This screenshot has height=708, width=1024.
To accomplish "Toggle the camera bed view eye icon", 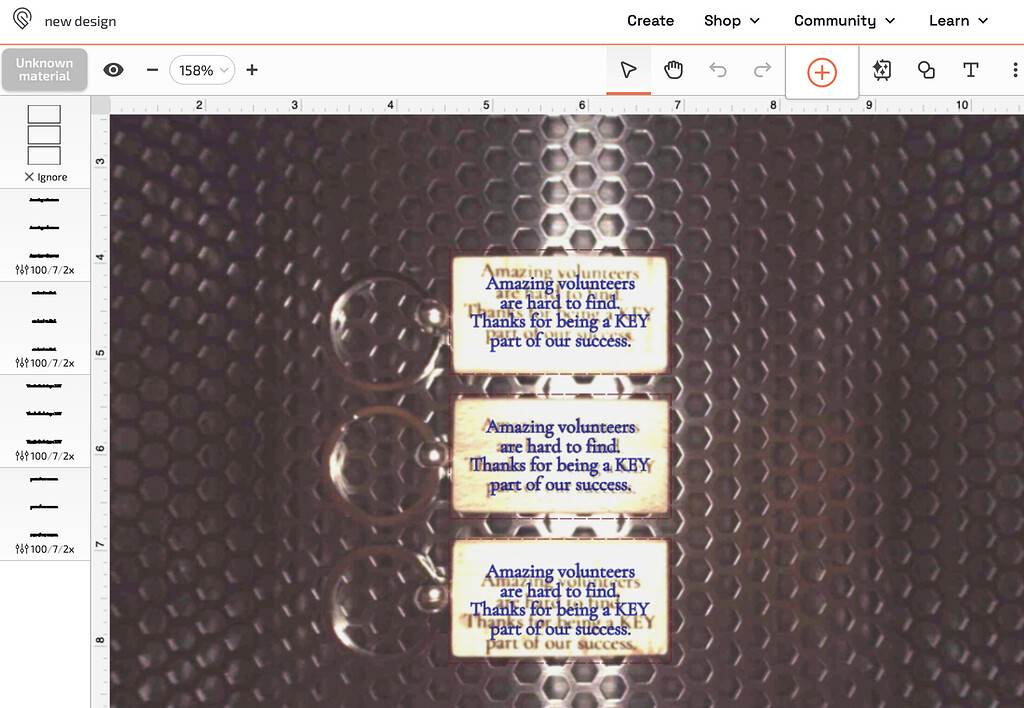I will (113, 69).
